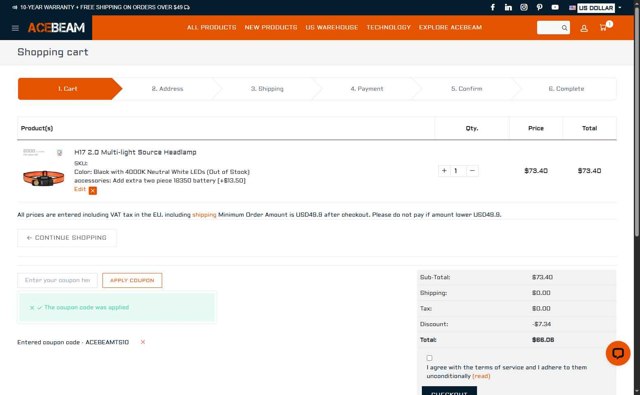This screenshot has height=395, width=640.
Task: Open Acebeam YouTube icon
Action: (x=555, y=7)
